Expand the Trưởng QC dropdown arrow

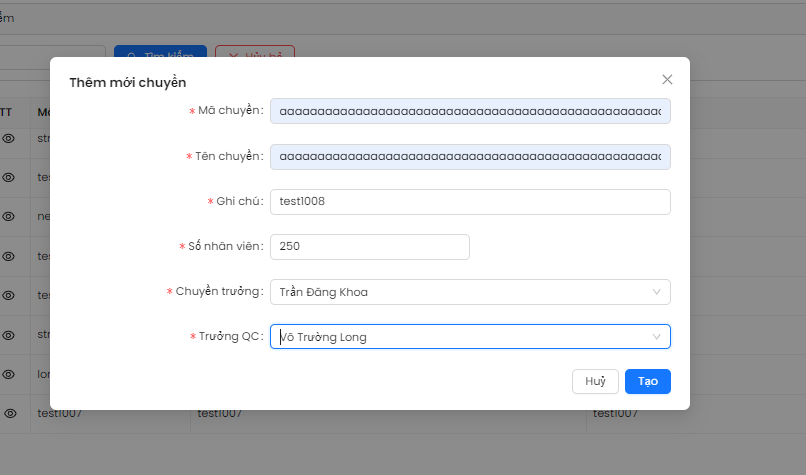[657, 337]
